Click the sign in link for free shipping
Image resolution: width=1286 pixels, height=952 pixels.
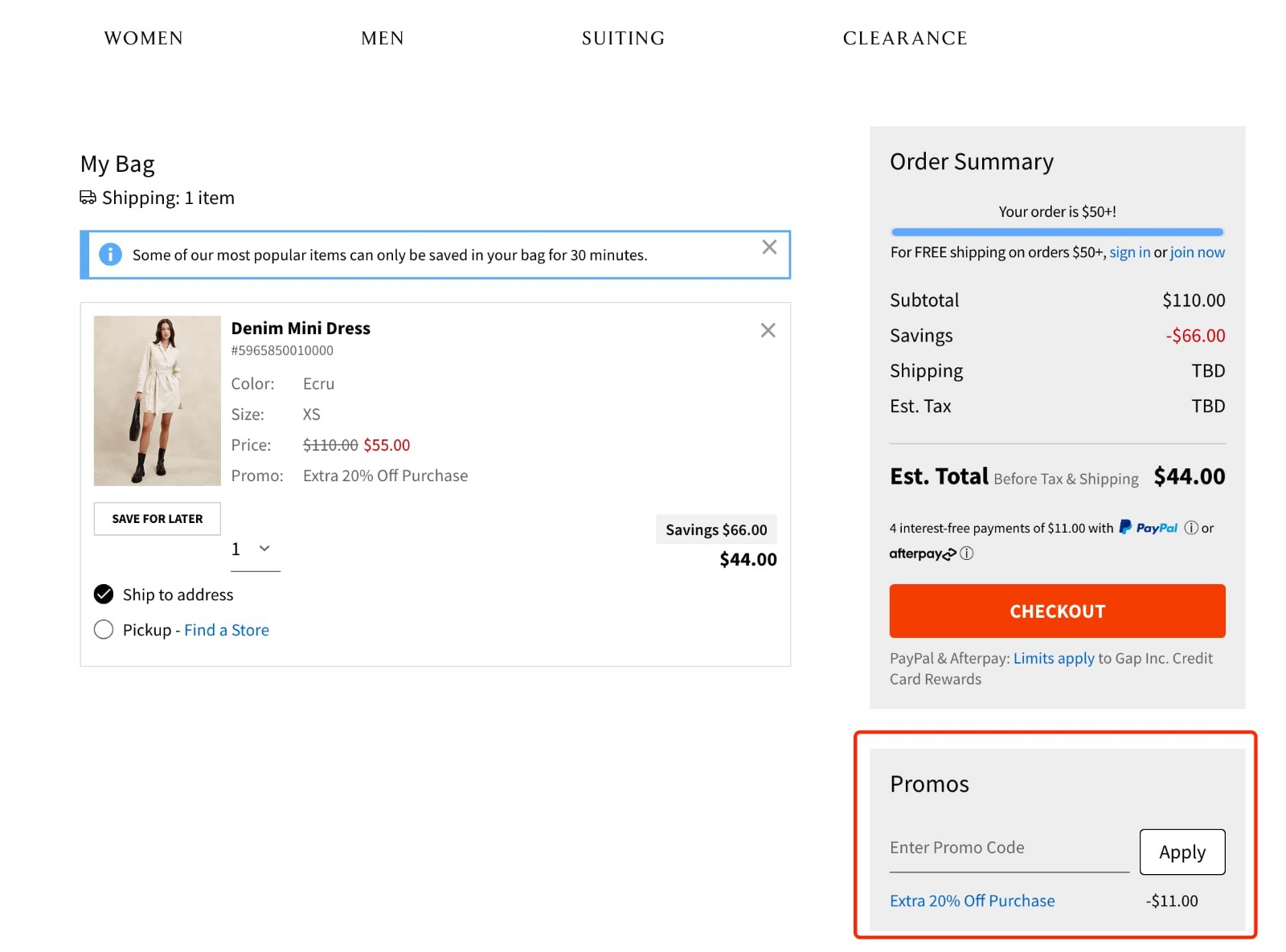1130,251
